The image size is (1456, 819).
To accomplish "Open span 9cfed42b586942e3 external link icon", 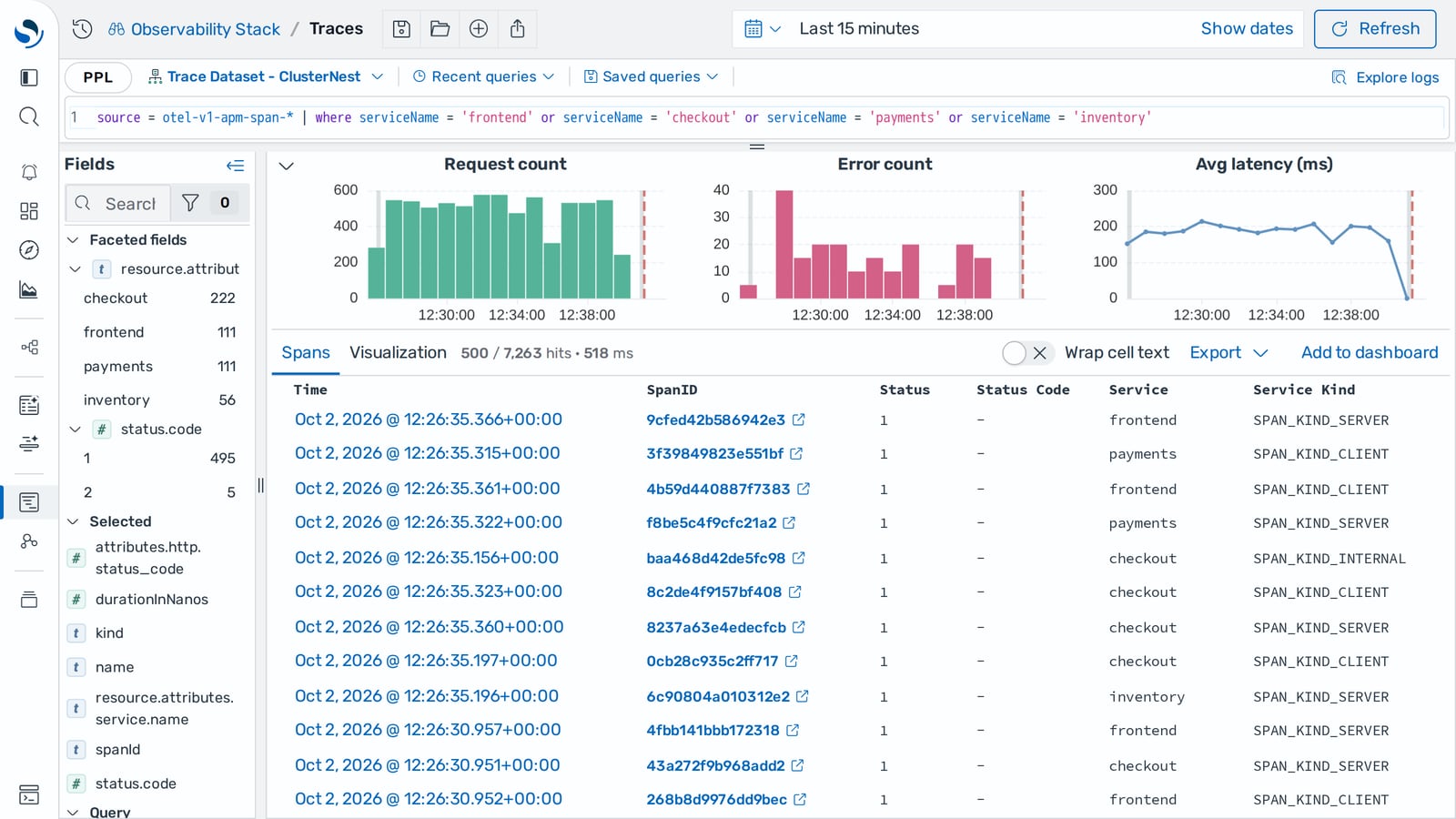I will [x=799, y=420].
